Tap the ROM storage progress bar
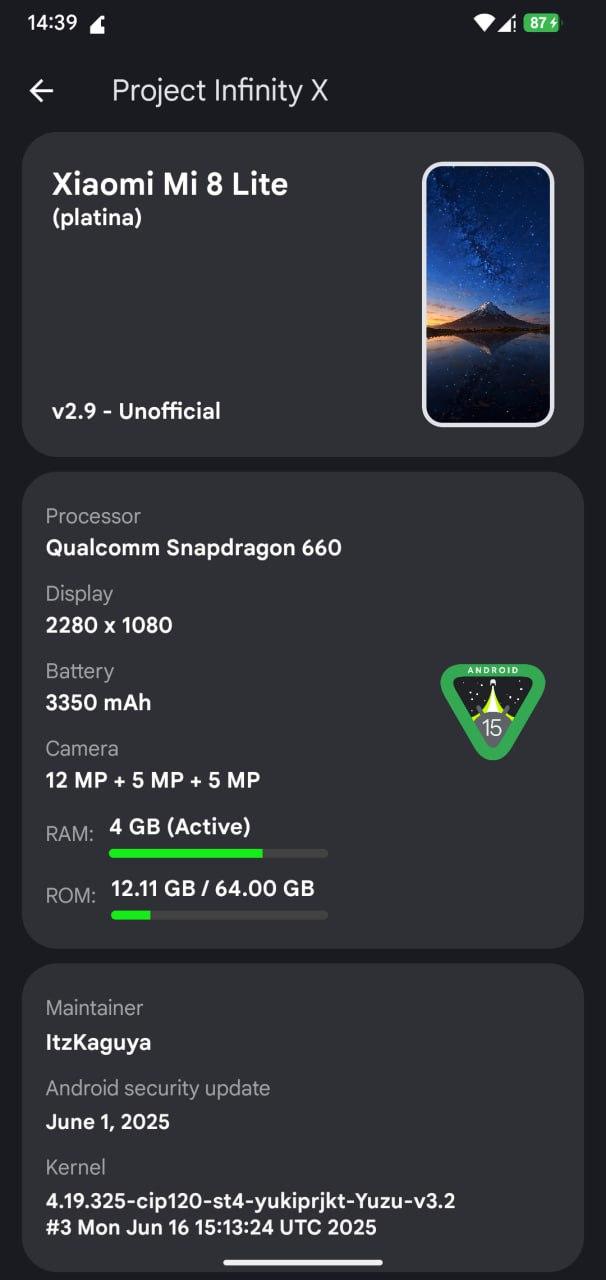 [218, 914]
